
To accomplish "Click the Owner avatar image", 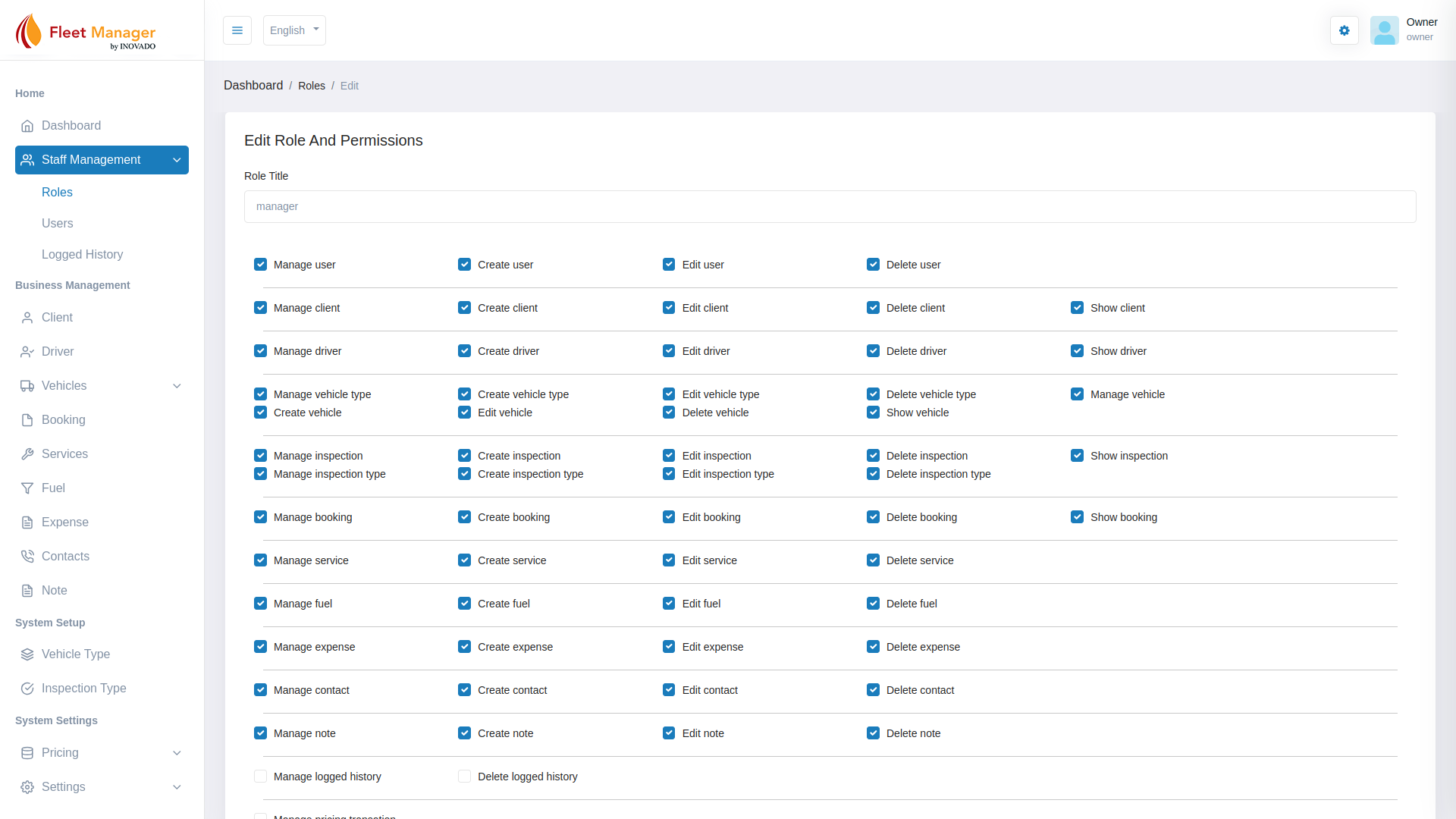I will (x=1384, y=30).
